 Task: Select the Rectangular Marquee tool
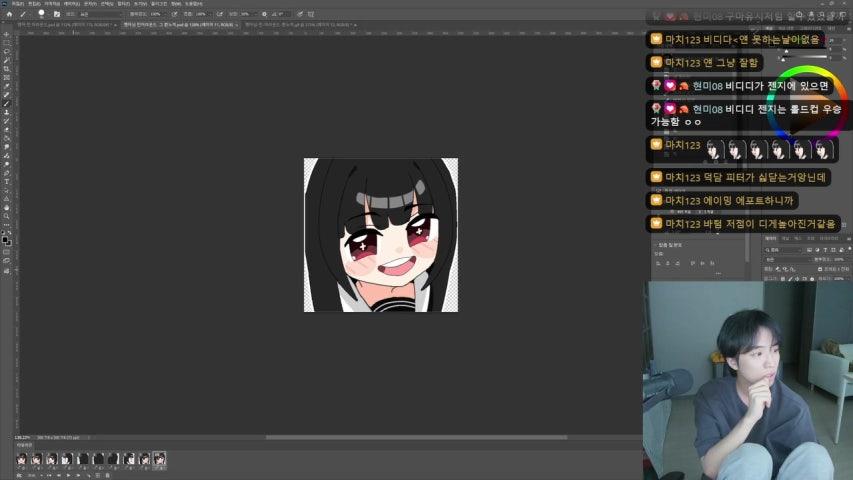point(7,42)
